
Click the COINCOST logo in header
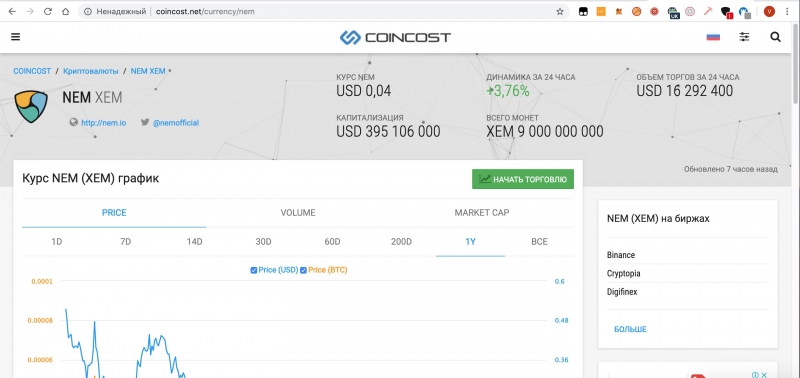(395, 37)
